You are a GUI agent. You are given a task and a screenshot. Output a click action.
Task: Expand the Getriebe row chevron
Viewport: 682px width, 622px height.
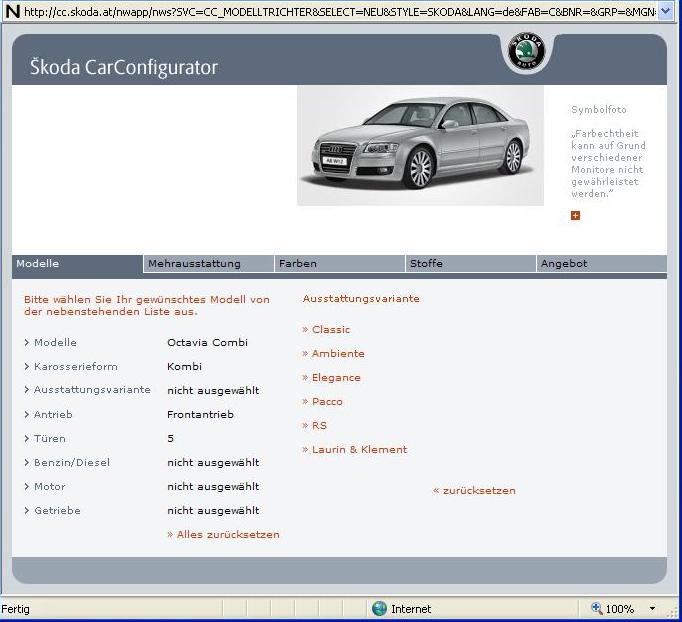pos(27,510)
